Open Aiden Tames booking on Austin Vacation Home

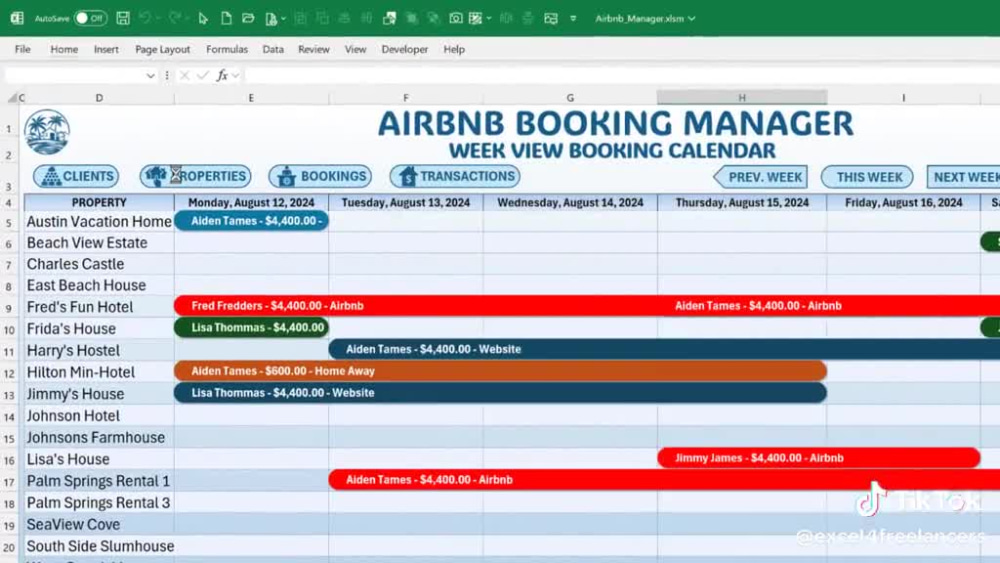click(251, 221)
